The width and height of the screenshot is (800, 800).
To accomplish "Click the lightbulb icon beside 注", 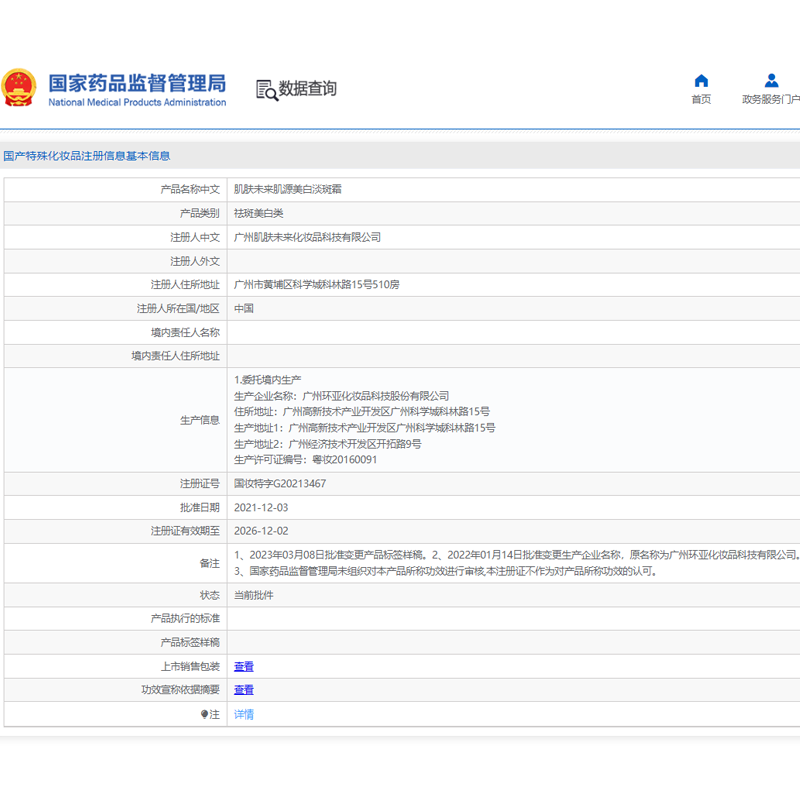I will click(x=204, y=714).
